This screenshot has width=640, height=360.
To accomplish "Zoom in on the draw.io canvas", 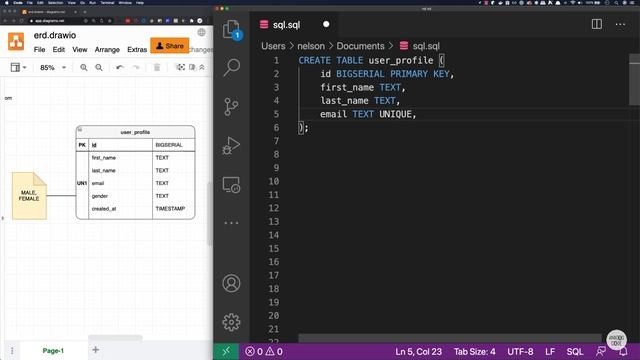I will pos(84,67).
